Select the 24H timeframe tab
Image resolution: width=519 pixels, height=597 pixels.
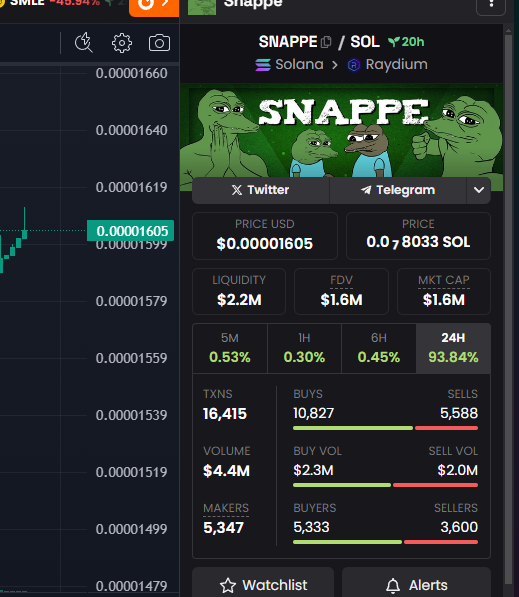[453, 348]
